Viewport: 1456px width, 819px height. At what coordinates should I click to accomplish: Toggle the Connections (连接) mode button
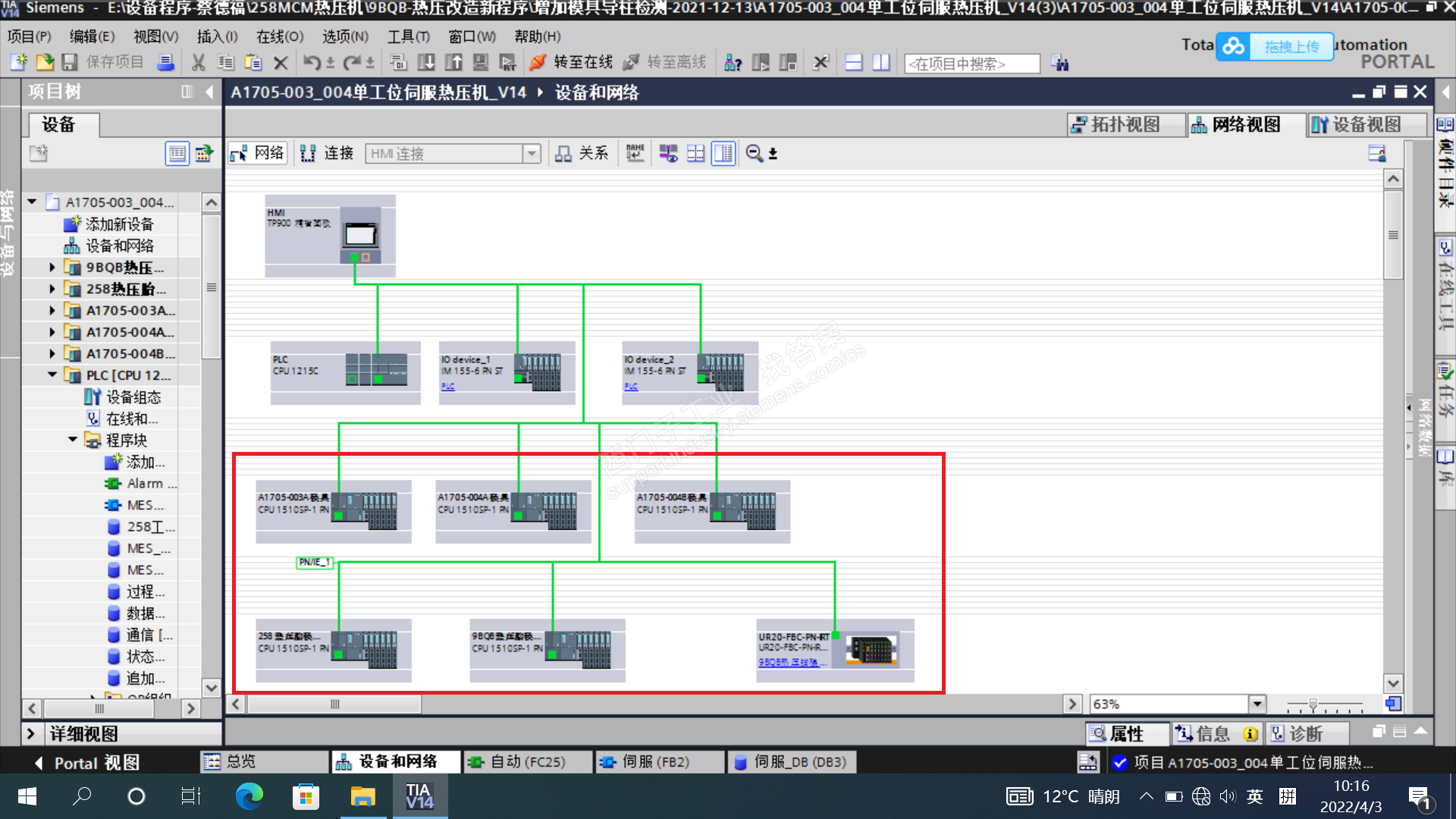pos(328,153)
